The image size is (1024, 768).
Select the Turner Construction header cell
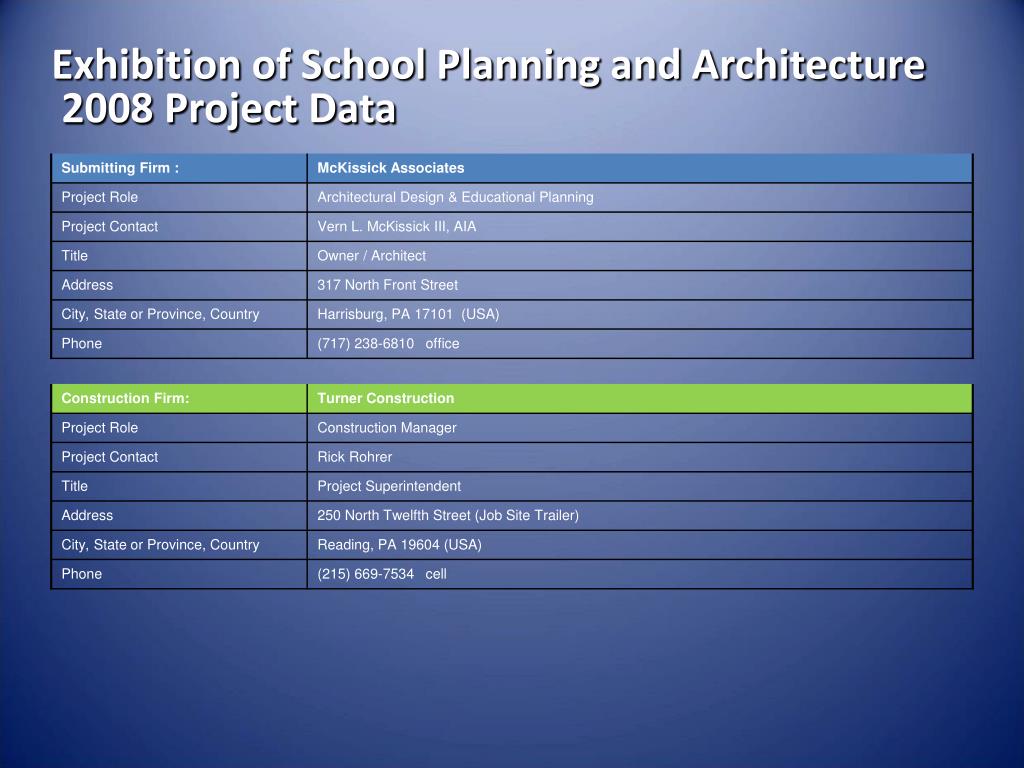(640, 398)
